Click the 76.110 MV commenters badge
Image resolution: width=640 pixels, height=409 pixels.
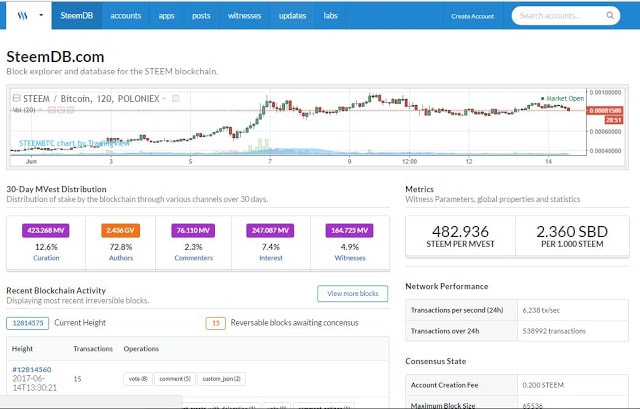(x=193, y=230)
